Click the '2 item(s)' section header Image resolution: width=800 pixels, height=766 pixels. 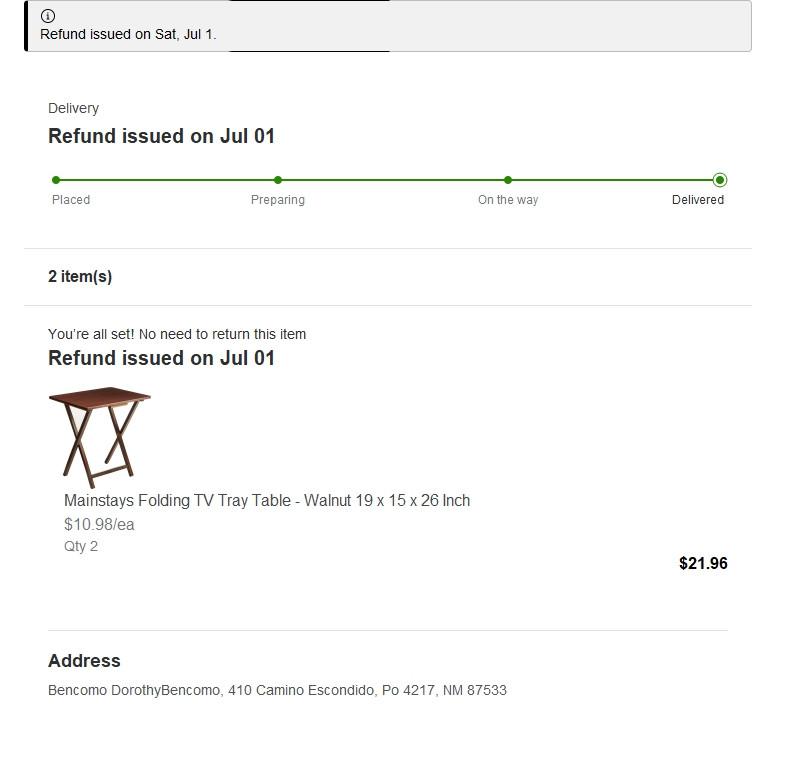click(80, 277)
